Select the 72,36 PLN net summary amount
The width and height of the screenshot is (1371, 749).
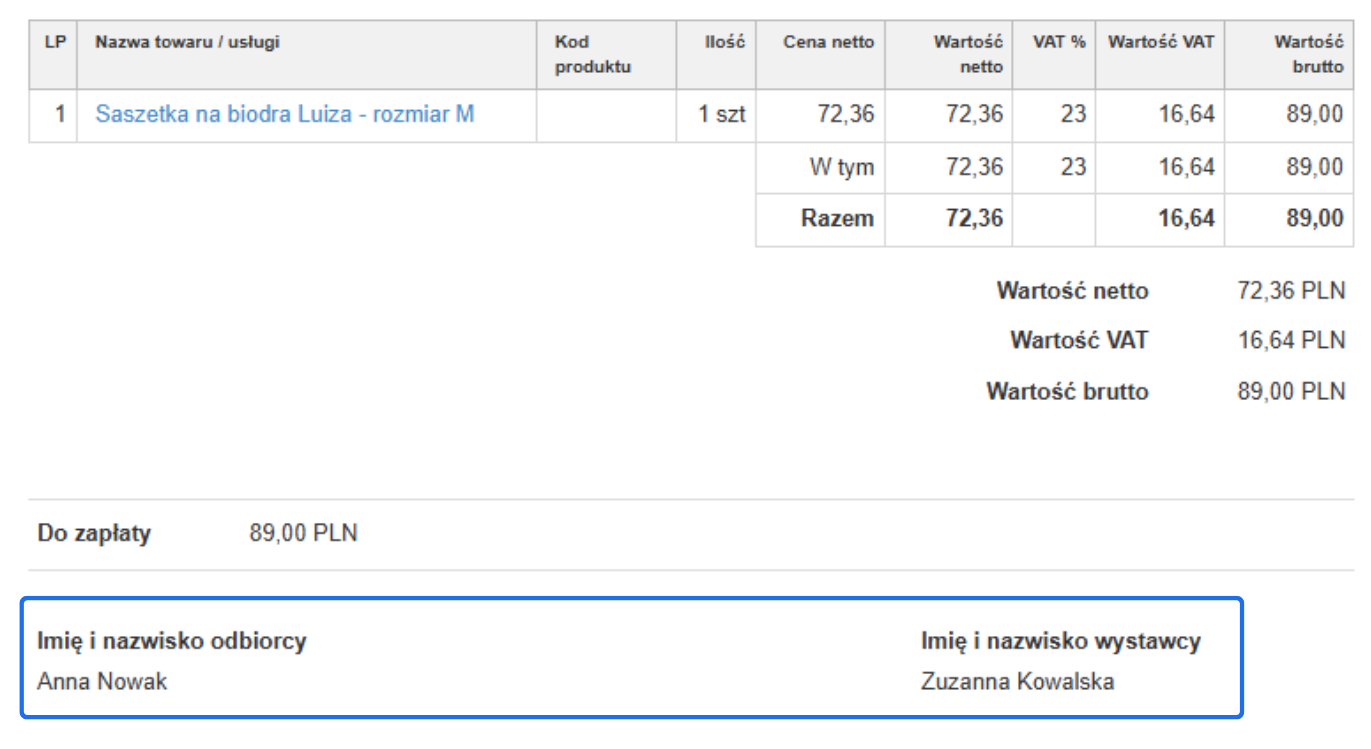coord(1291,291)
